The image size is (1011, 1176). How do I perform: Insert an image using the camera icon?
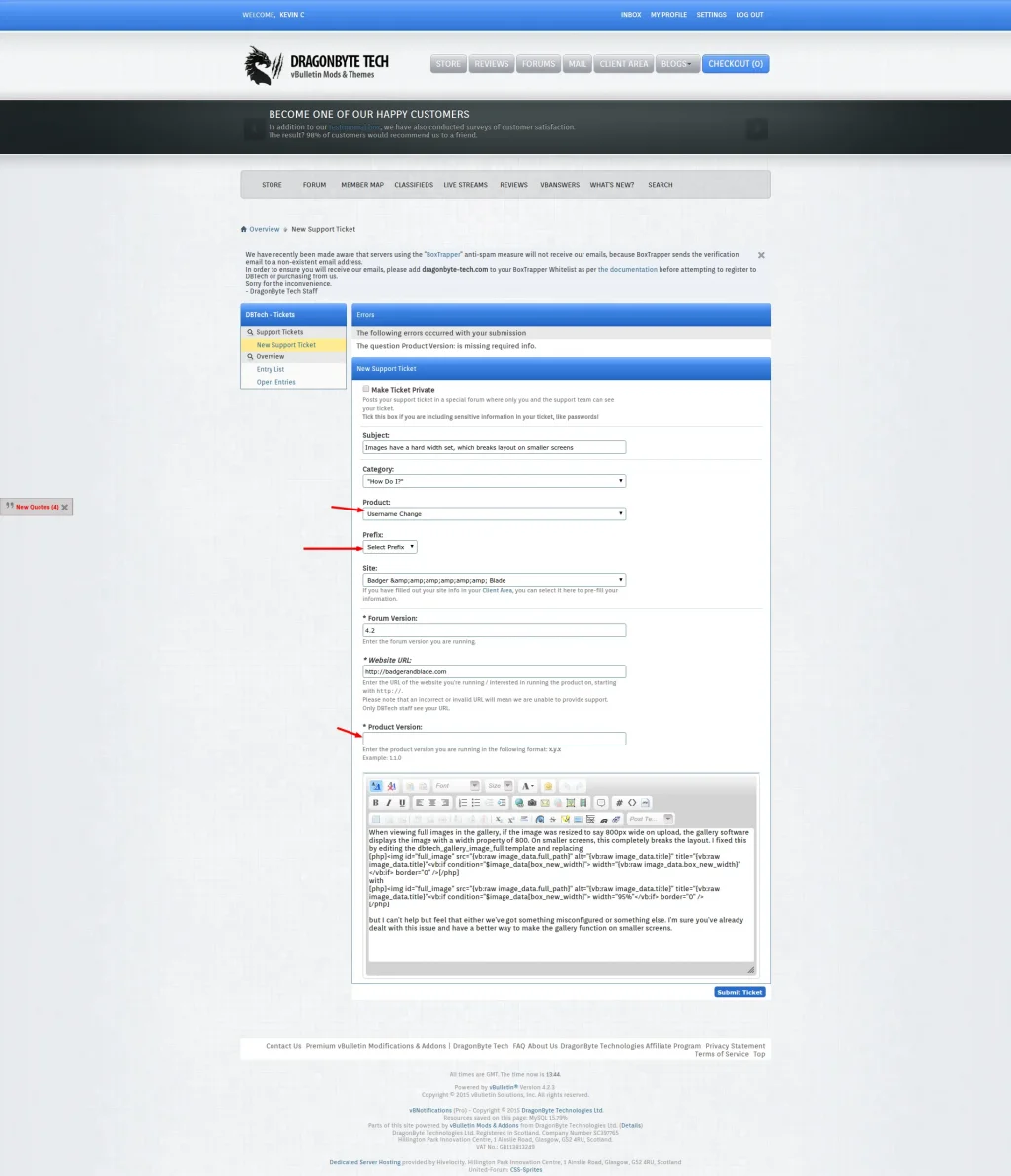point(532,803)
